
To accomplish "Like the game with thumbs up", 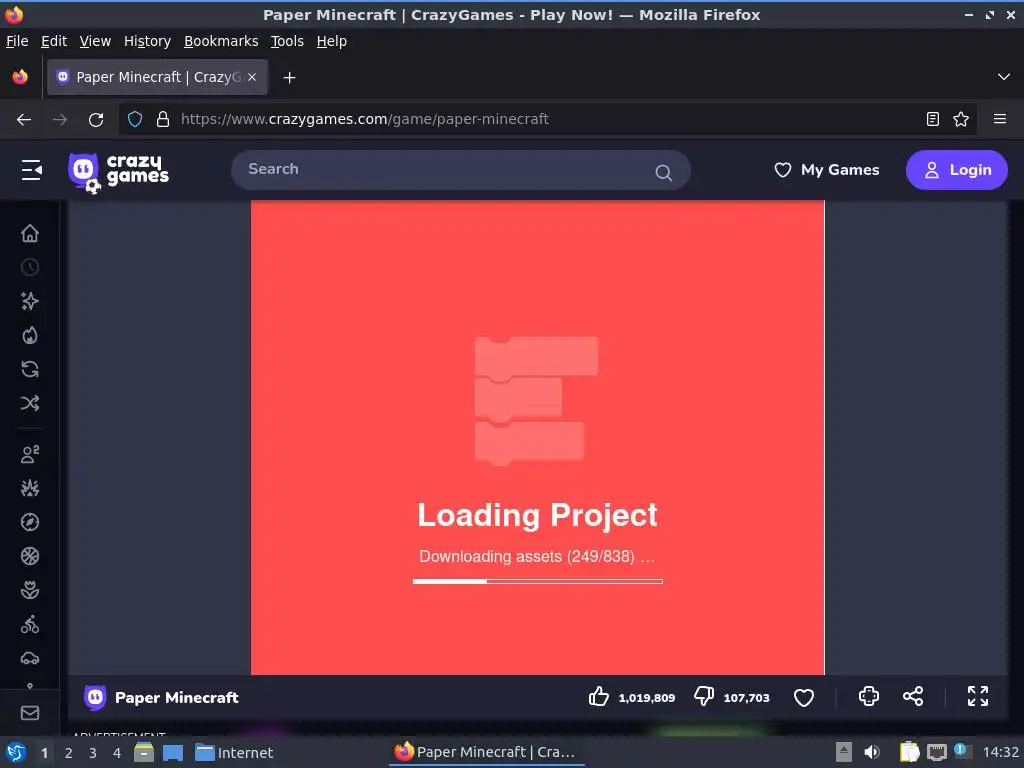I will (598, 697).
